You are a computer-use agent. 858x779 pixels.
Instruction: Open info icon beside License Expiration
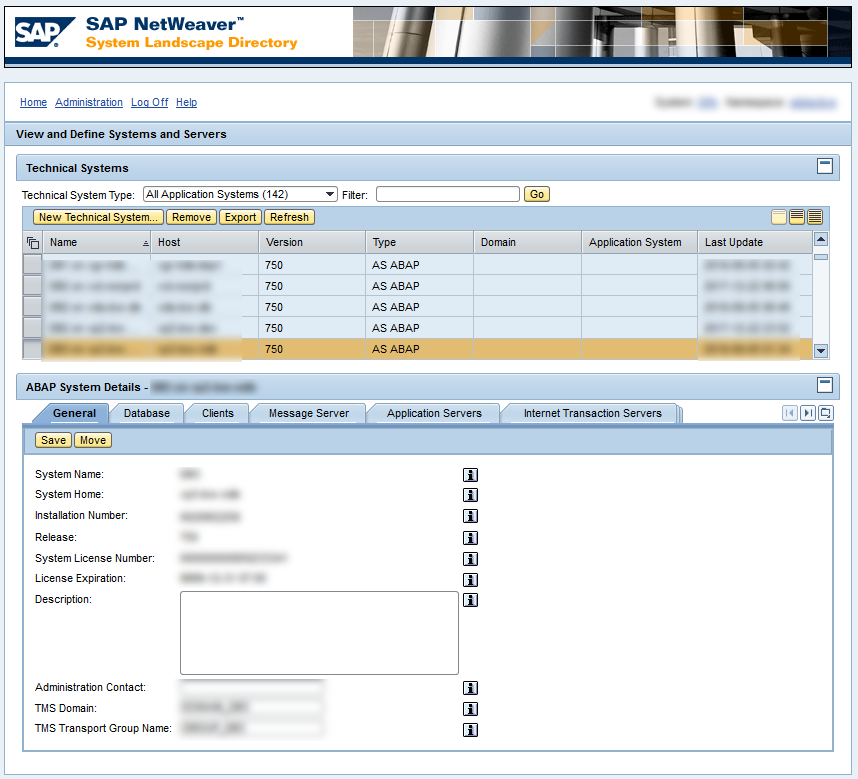click(x=470, y=579)
